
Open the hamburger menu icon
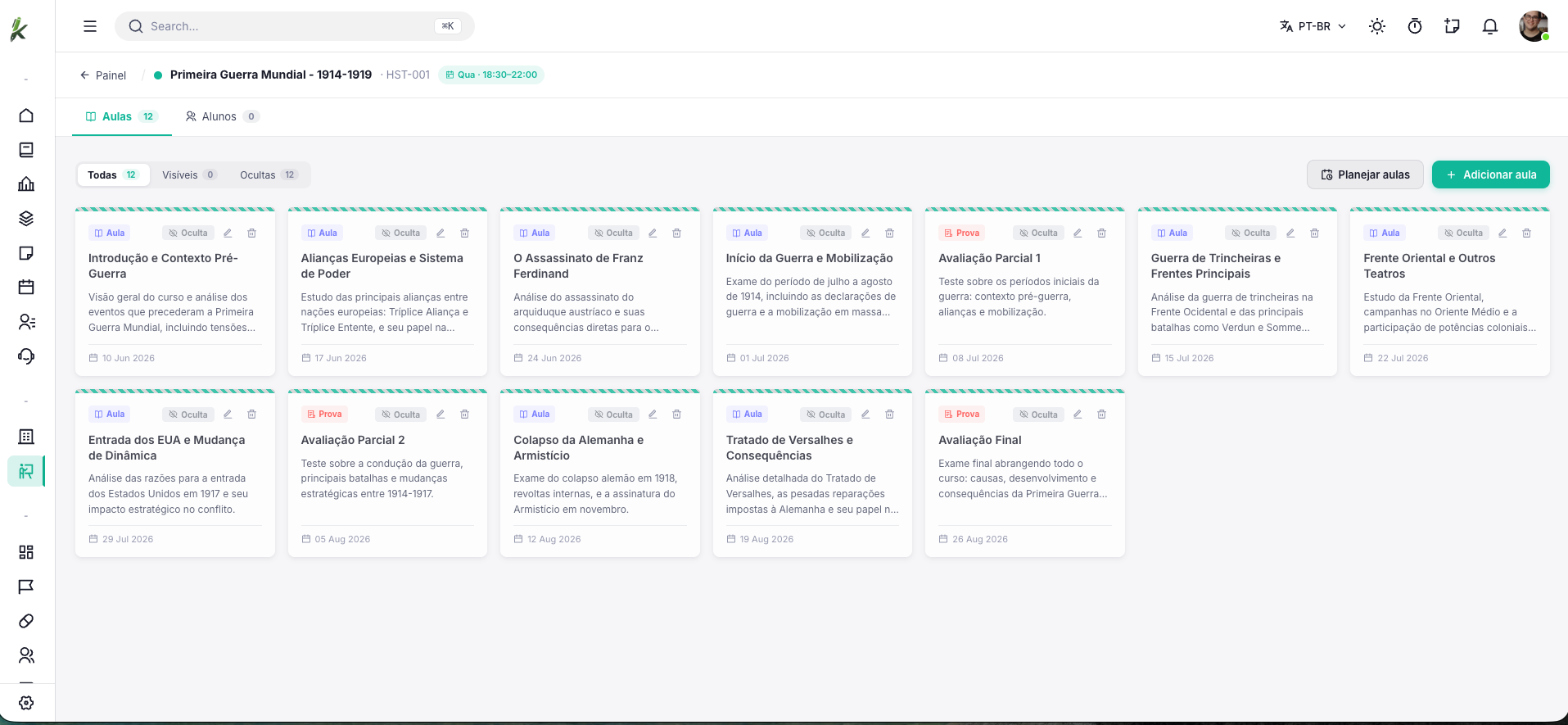90,26
